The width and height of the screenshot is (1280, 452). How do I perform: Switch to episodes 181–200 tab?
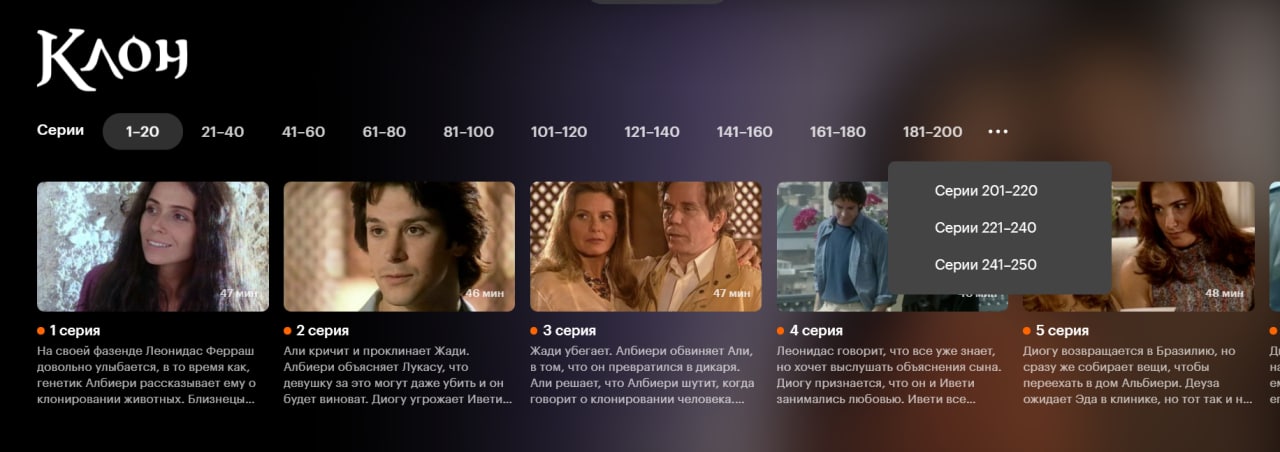pyautogui.click(x=932, y=132)
